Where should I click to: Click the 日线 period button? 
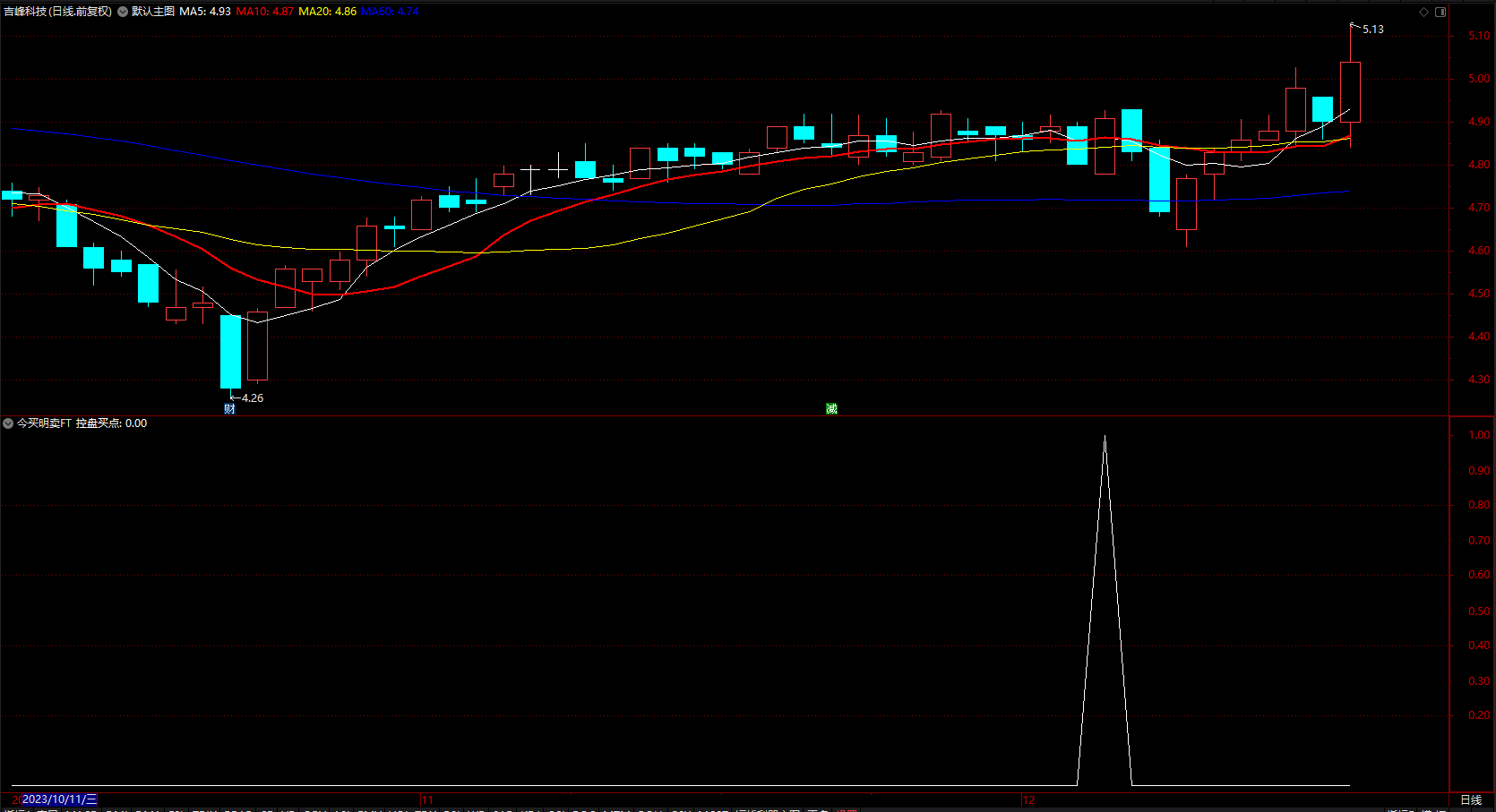tap(1471, 799)
